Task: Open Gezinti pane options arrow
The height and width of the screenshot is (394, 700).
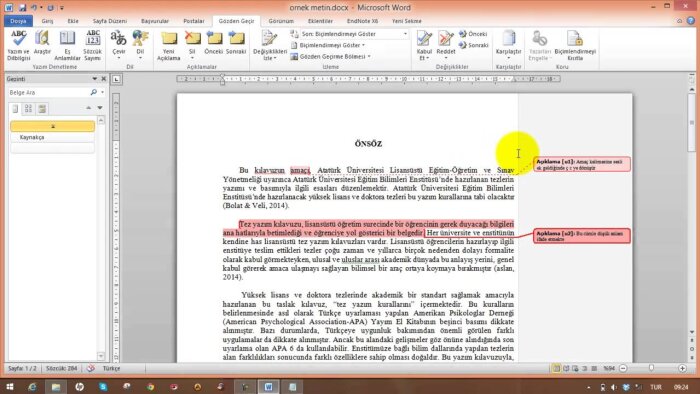Action: click(95, 79)
